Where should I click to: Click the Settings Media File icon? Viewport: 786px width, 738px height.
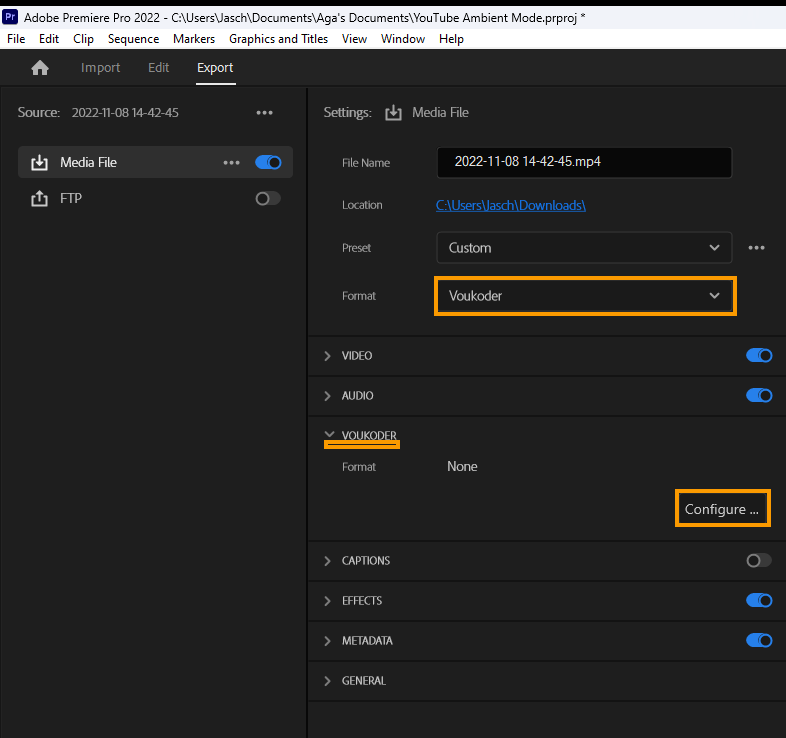pyautogui.click(x=394, y=113)
